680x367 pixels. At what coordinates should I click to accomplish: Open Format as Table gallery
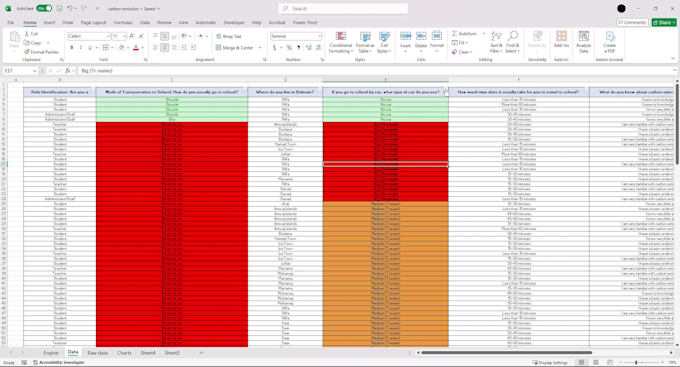click(x=365, y=42)
